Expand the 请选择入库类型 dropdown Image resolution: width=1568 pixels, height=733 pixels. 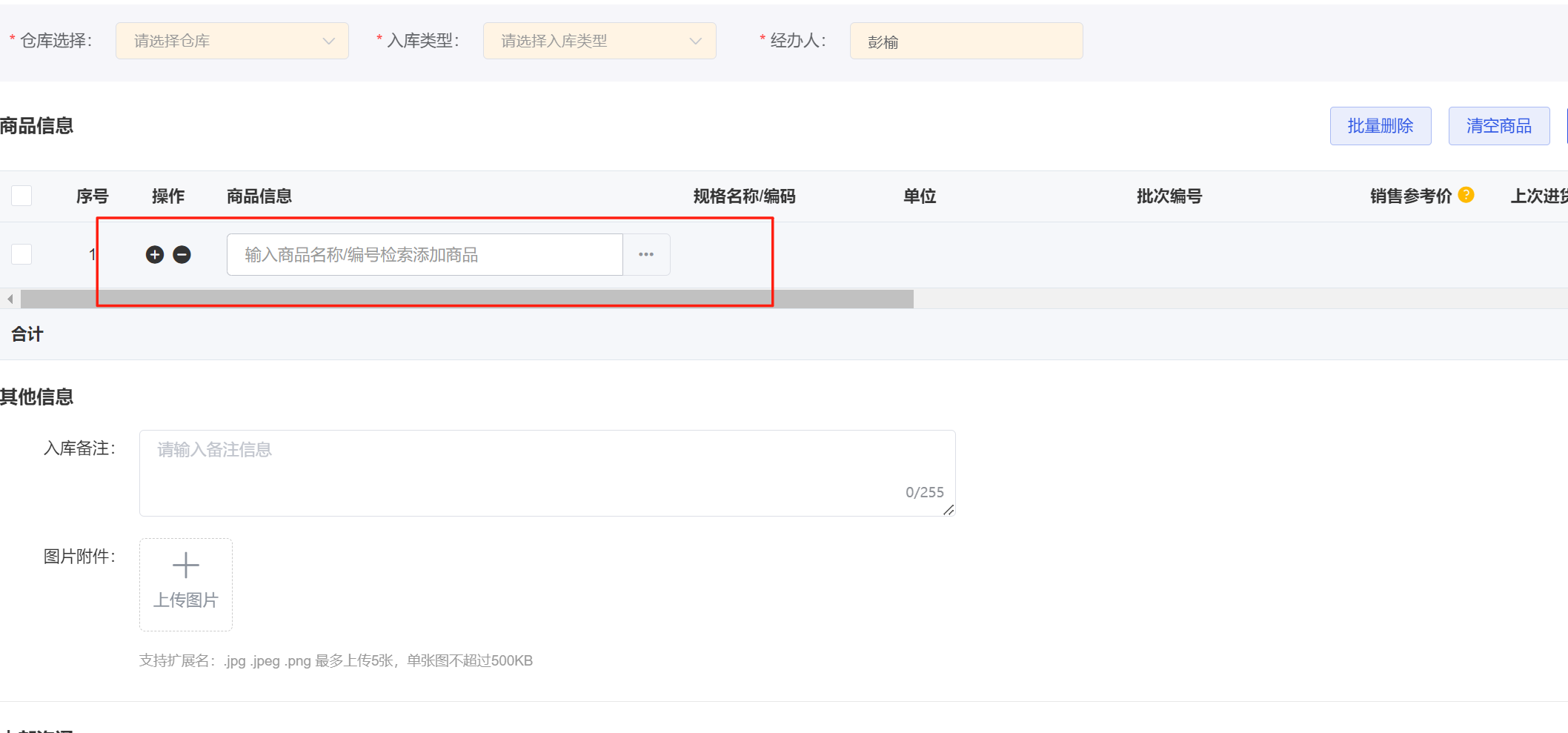point(599,41)
